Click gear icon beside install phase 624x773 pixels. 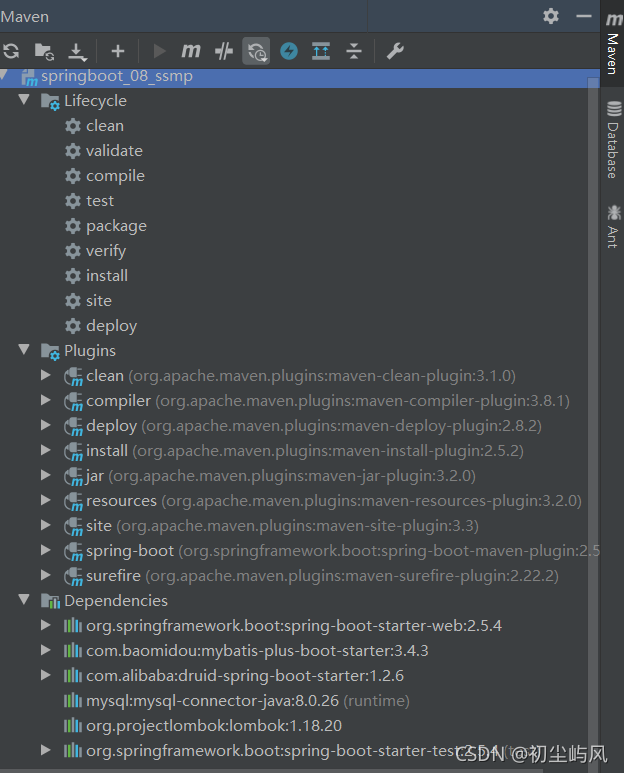click(73, 276)
